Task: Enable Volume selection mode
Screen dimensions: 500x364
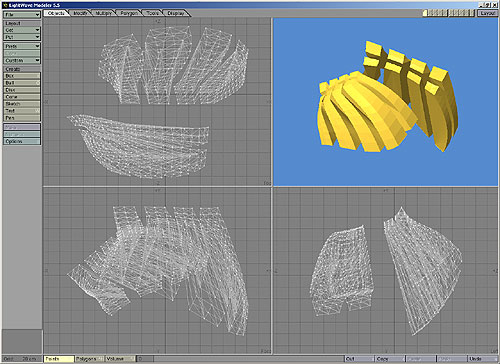Action: (x=120, y=359)
